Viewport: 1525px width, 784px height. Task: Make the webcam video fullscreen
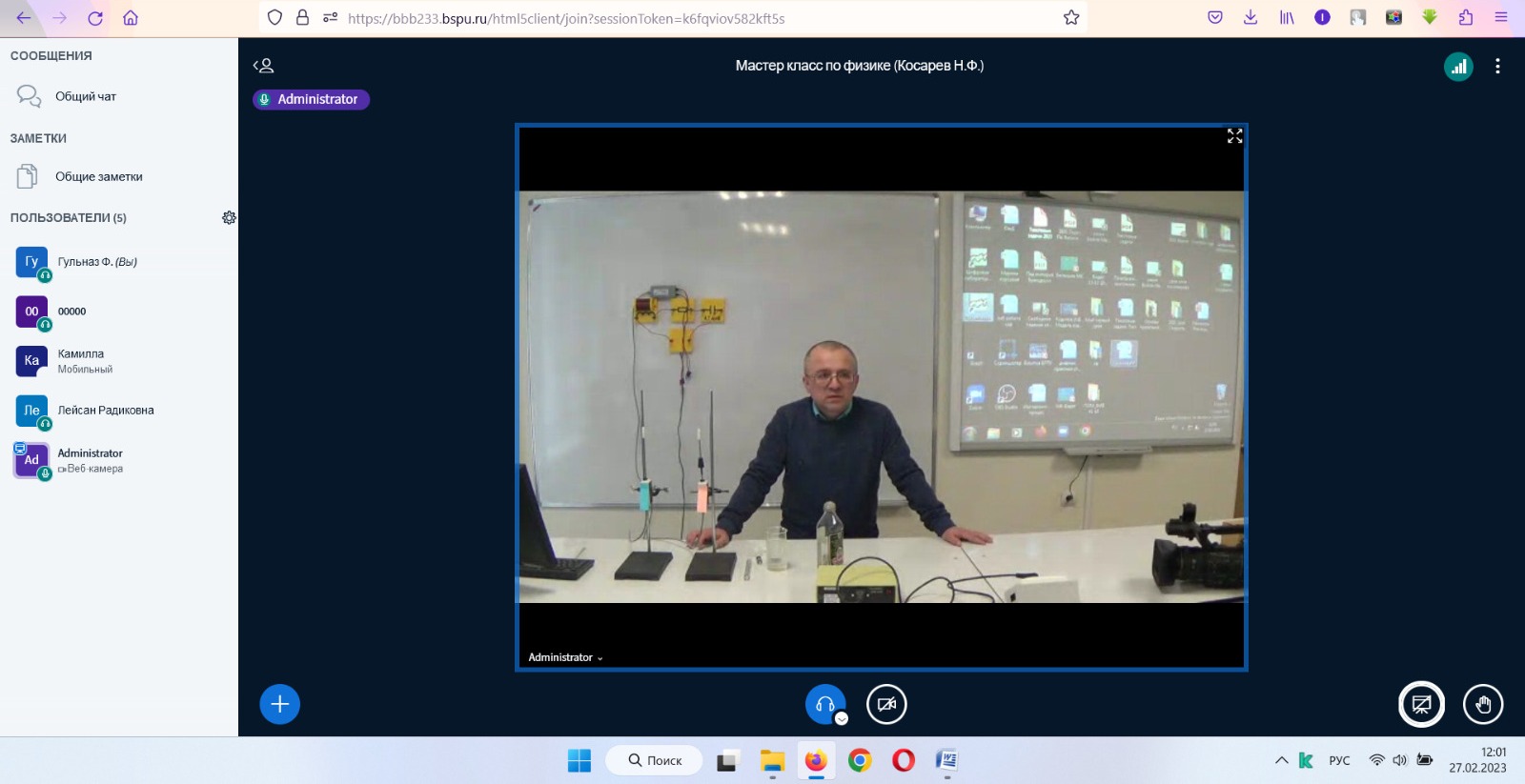click(1234, 136)
